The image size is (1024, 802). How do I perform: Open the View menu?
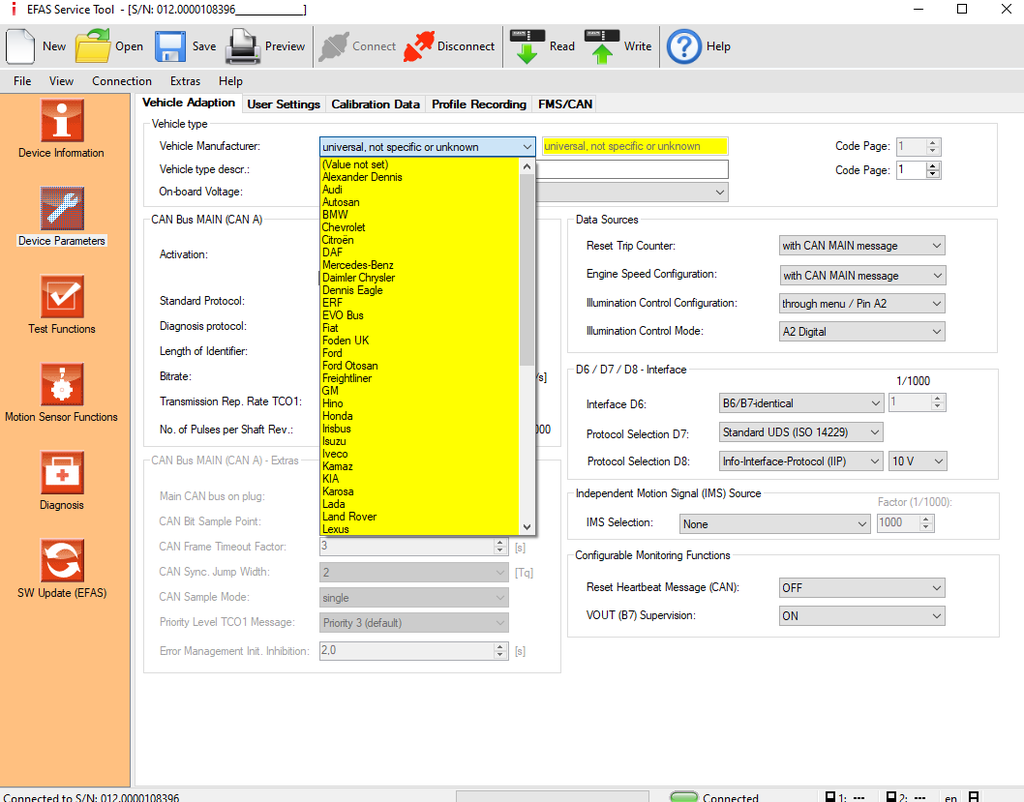pos(61,81)
